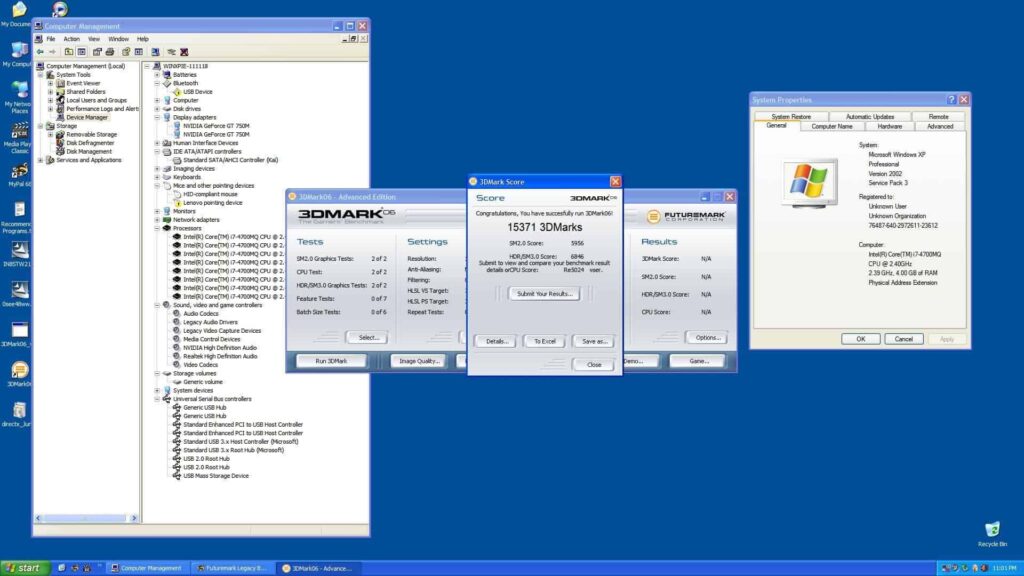Click the Options button in 3DMark06 Results
This screenshot has width=1024, height=576.
[x=707, y=338]
